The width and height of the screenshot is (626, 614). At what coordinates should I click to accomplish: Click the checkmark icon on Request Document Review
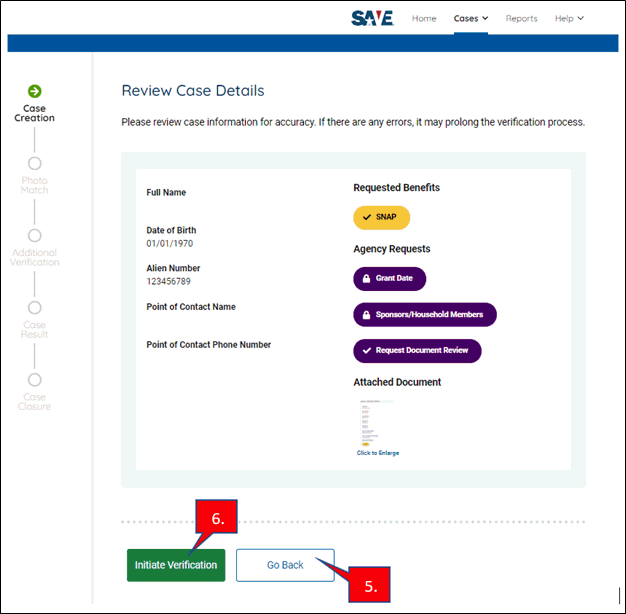click(366, 351)
